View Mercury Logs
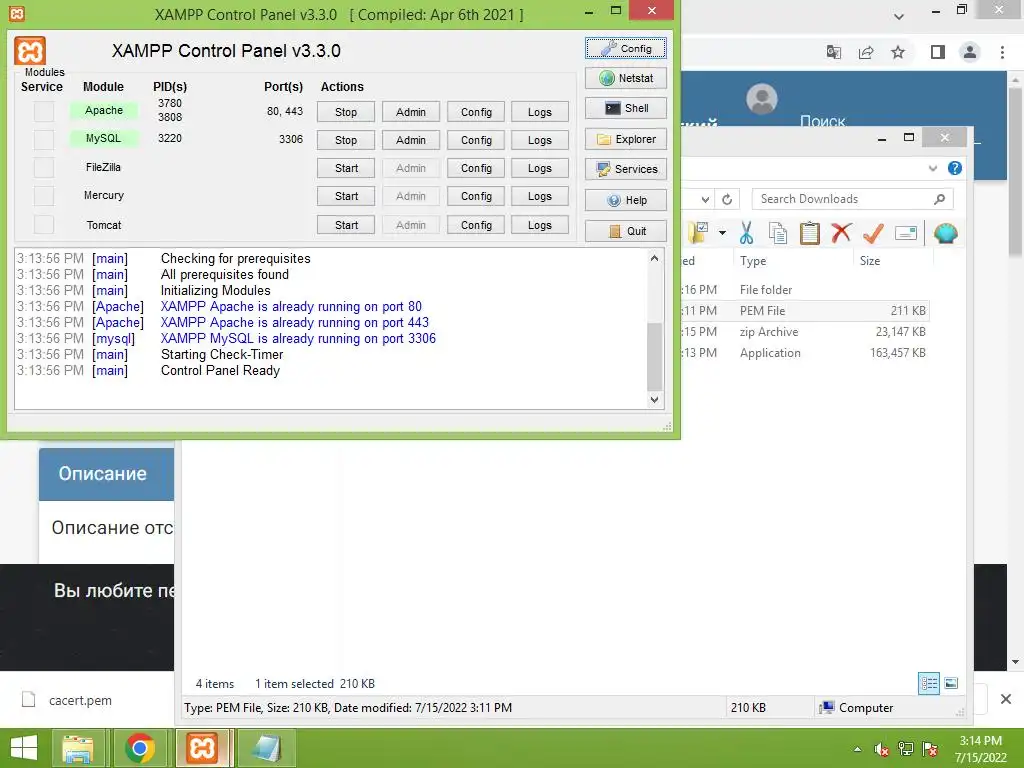1024x768 pixels. pyautogui.click(x=540, y=197)
